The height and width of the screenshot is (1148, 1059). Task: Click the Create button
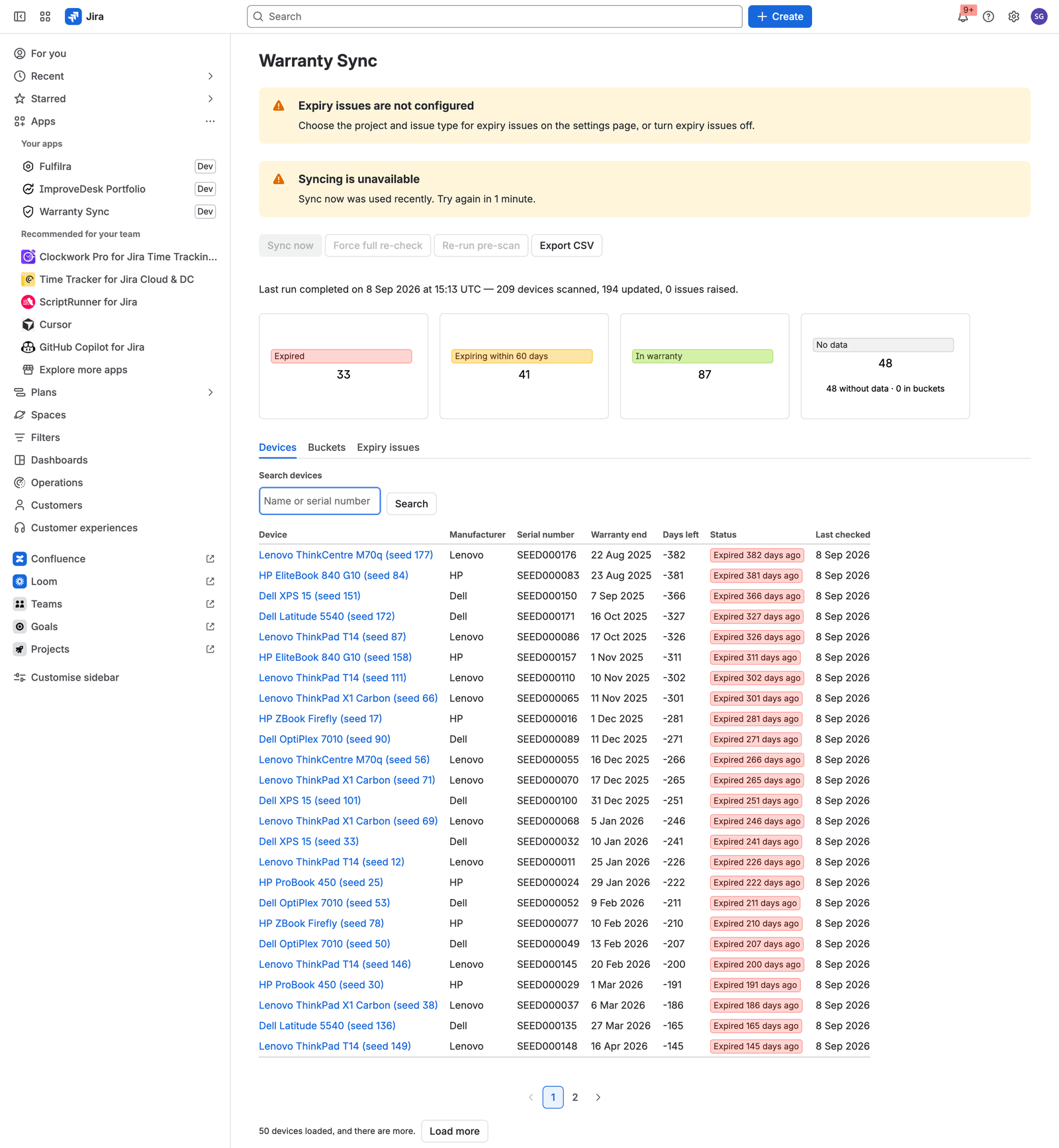pos(780,17)
